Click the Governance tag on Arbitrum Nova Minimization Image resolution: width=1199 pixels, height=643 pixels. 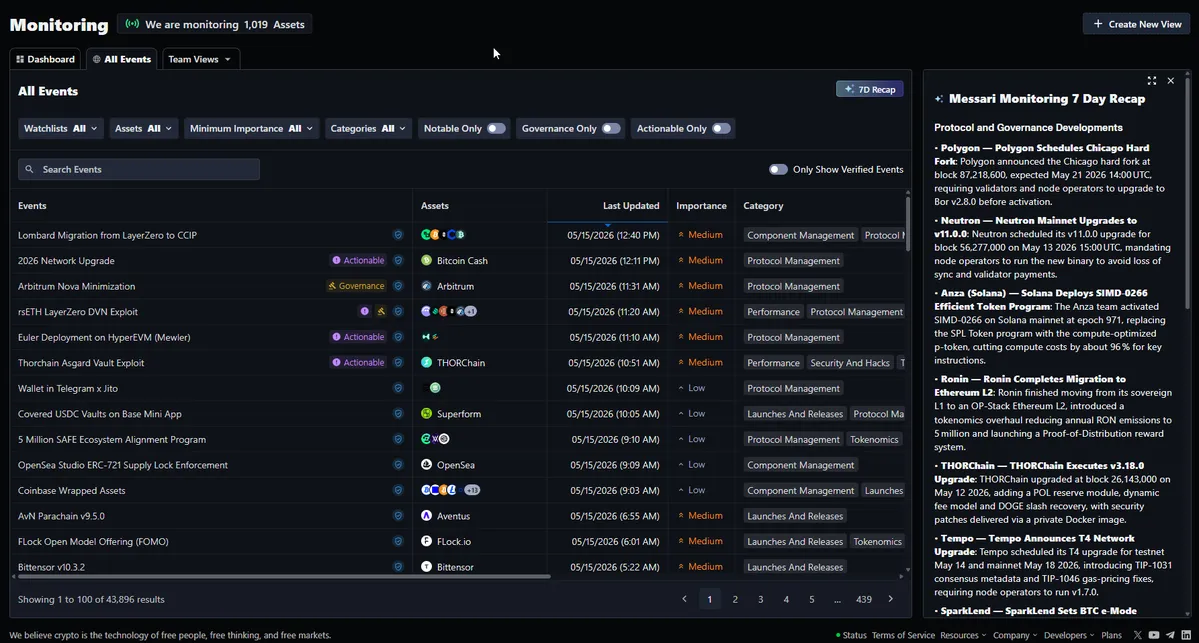[x=356, y=286]
